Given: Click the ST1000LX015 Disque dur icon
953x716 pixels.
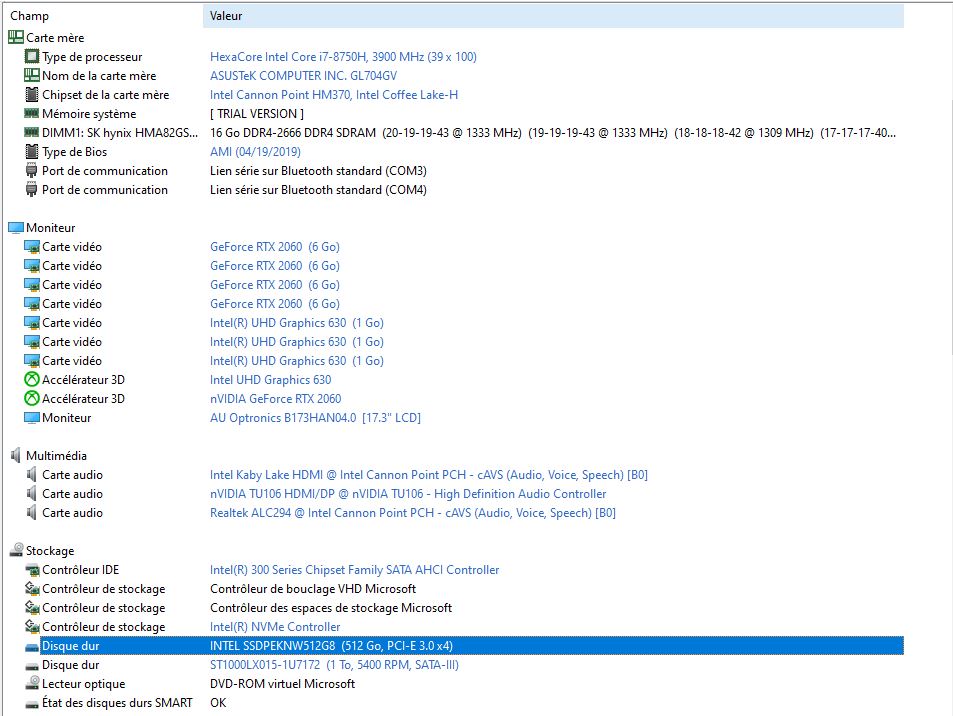Looking at the screenshot, I should pyautogui.click(x=32, y=667).
